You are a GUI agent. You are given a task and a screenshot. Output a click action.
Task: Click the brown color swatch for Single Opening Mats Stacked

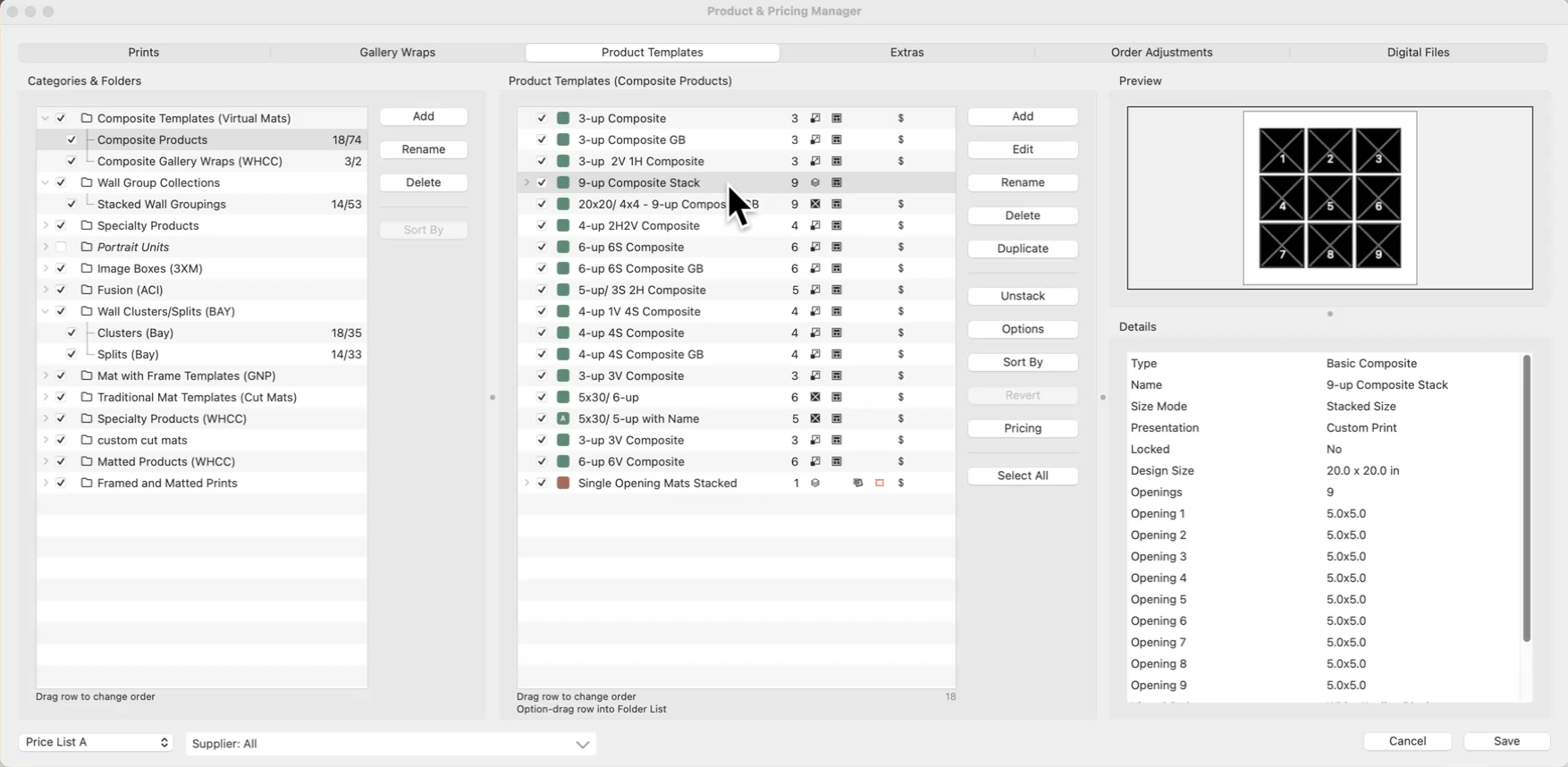click(563, 483)
